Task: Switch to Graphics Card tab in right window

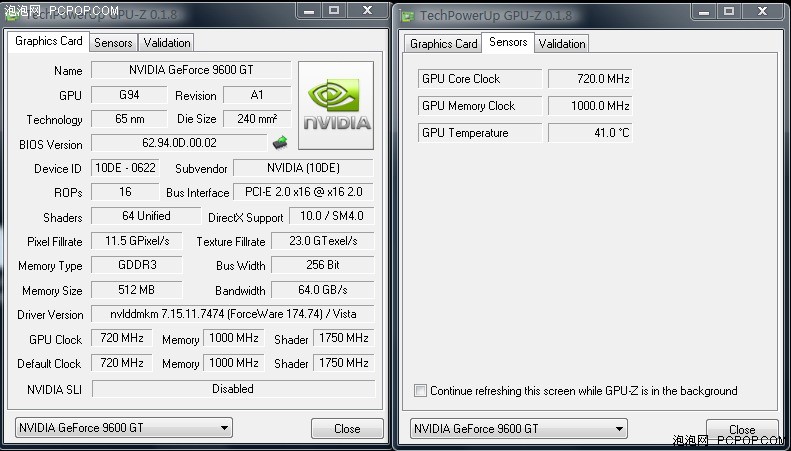Action: 443,44
